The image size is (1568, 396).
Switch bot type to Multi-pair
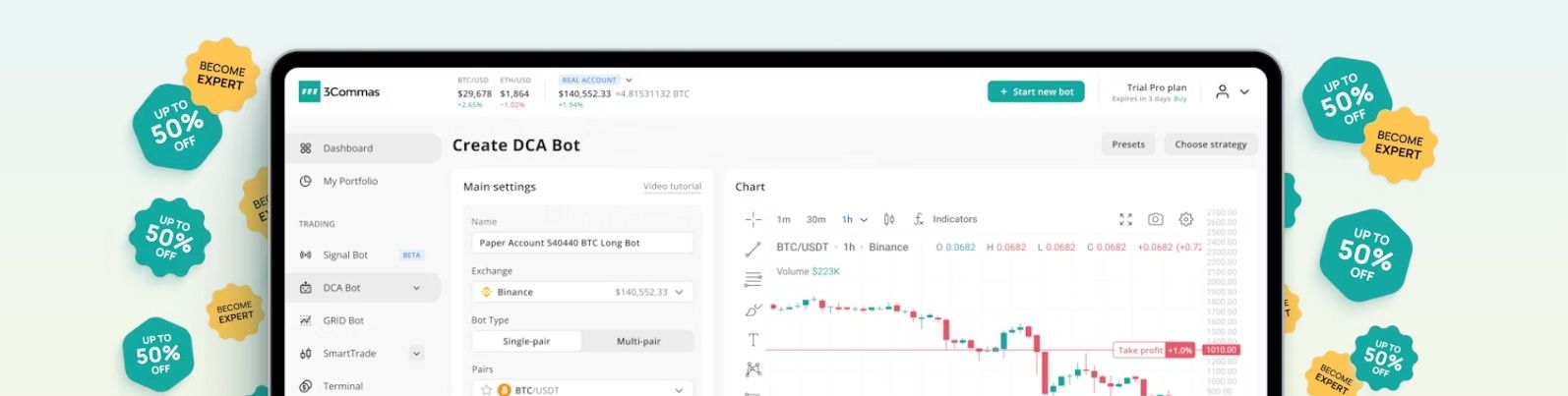pos(638,341)
